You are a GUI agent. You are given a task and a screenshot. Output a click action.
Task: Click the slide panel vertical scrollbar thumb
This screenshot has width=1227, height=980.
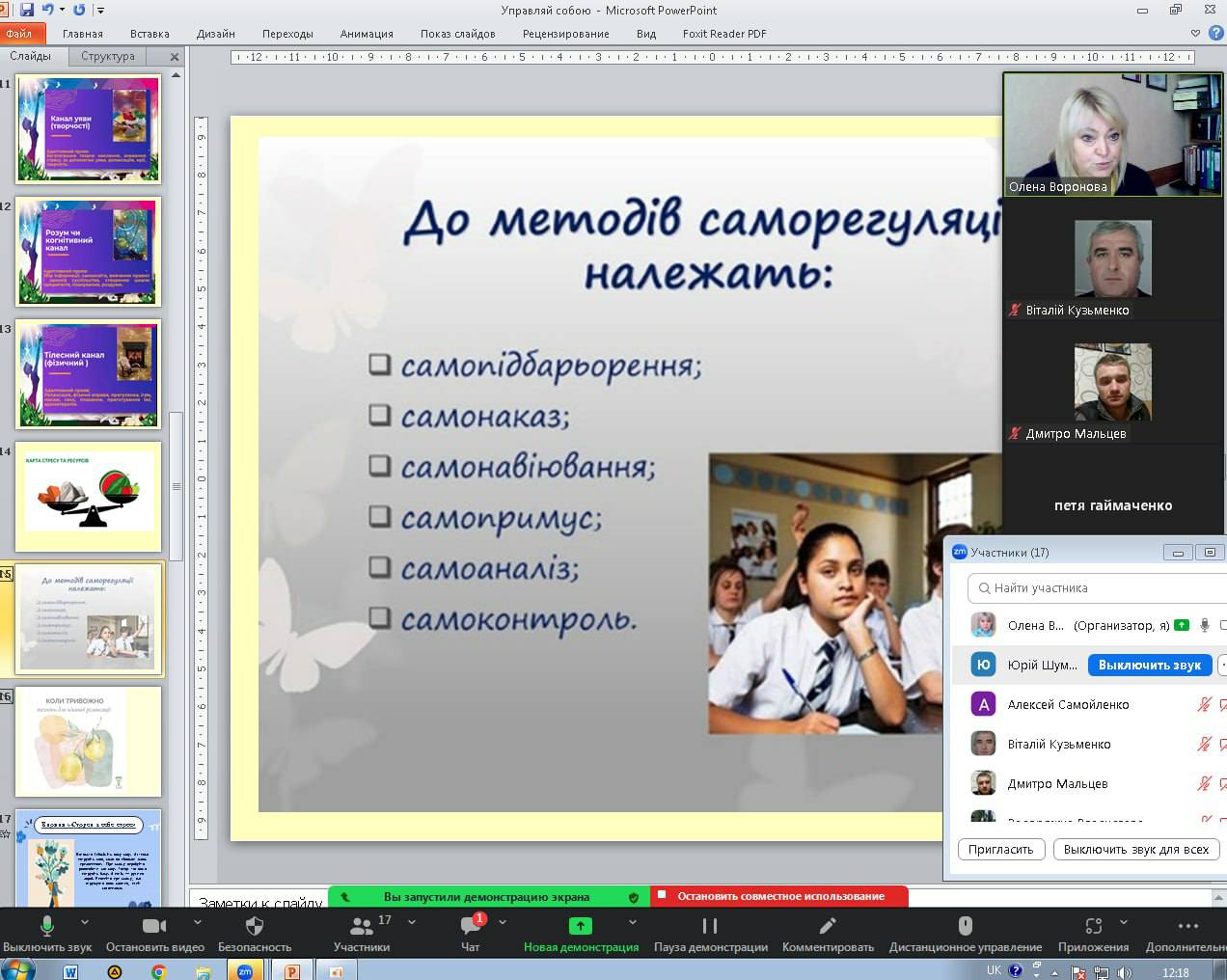[176, 486]
